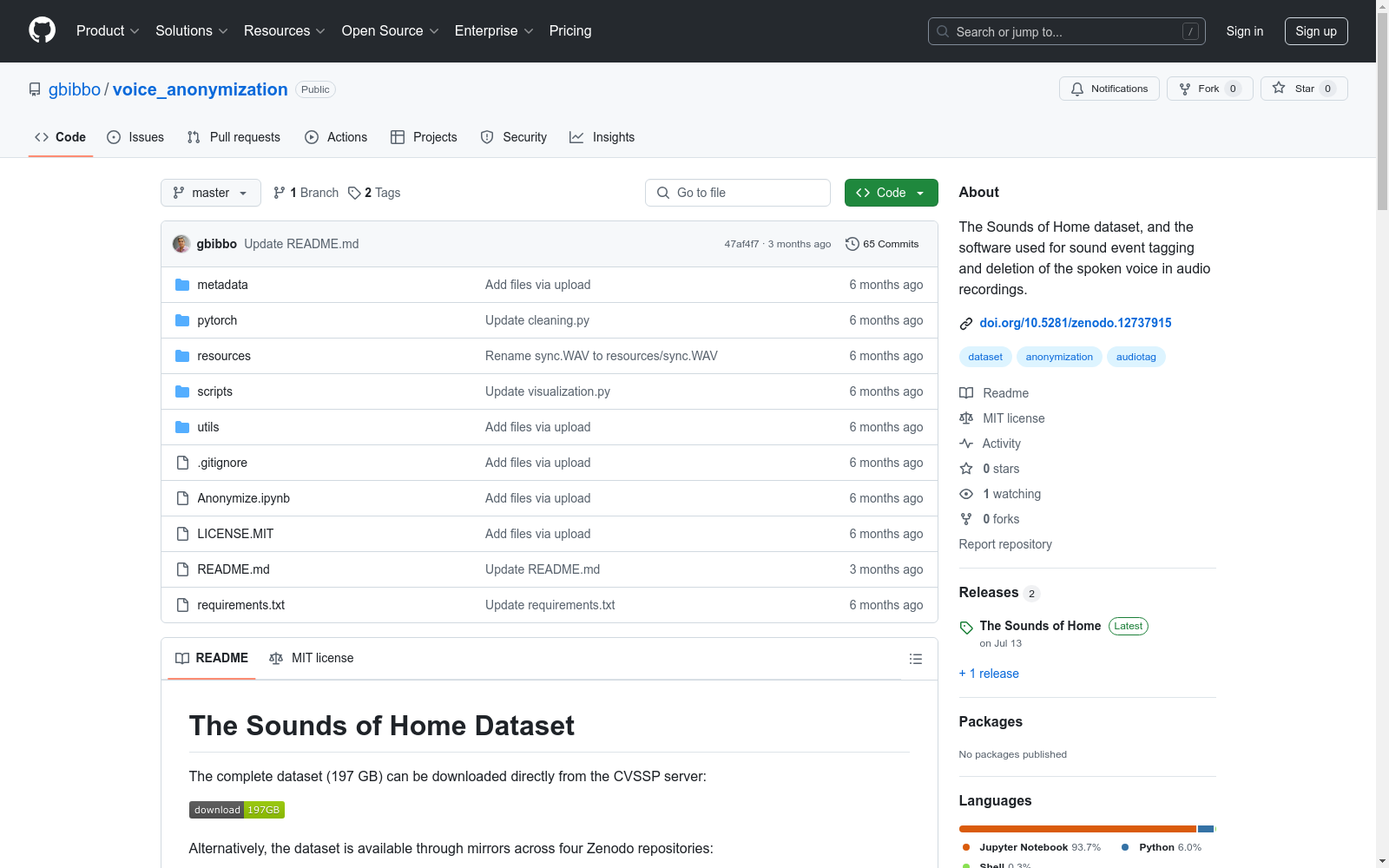Viewport: 1389px width, 868px height.
Task: Click the Readme book icon in About
Action: click(x=966, y=393)
